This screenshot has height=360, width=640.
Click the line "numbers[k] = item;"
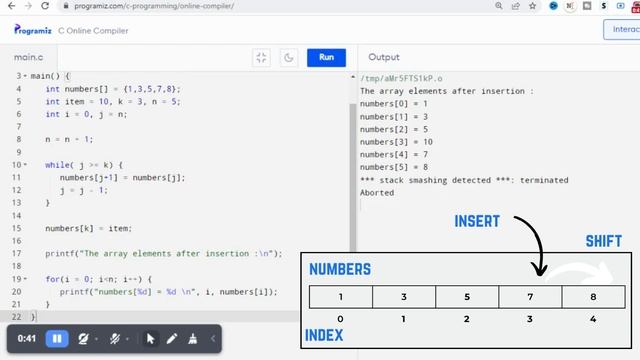(x=89, y=229)
